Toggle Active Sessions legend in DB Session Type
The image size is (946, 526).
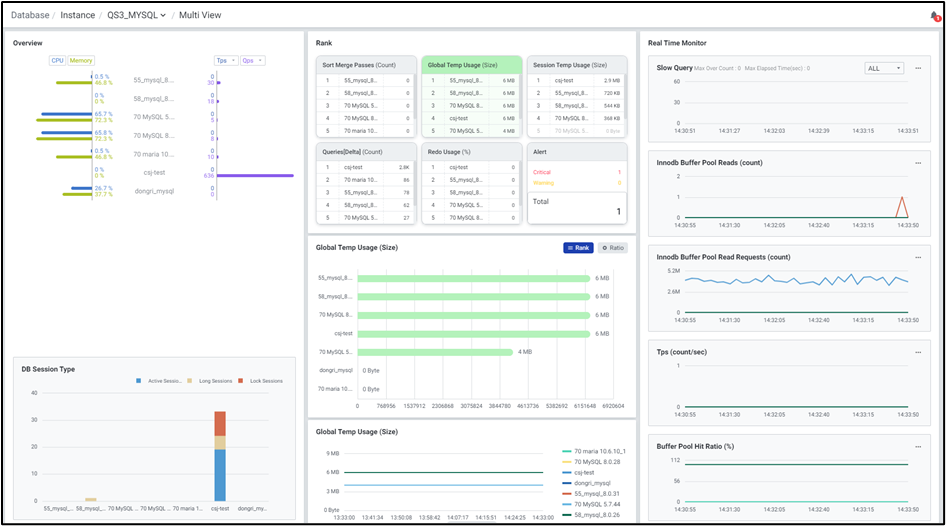160,381
